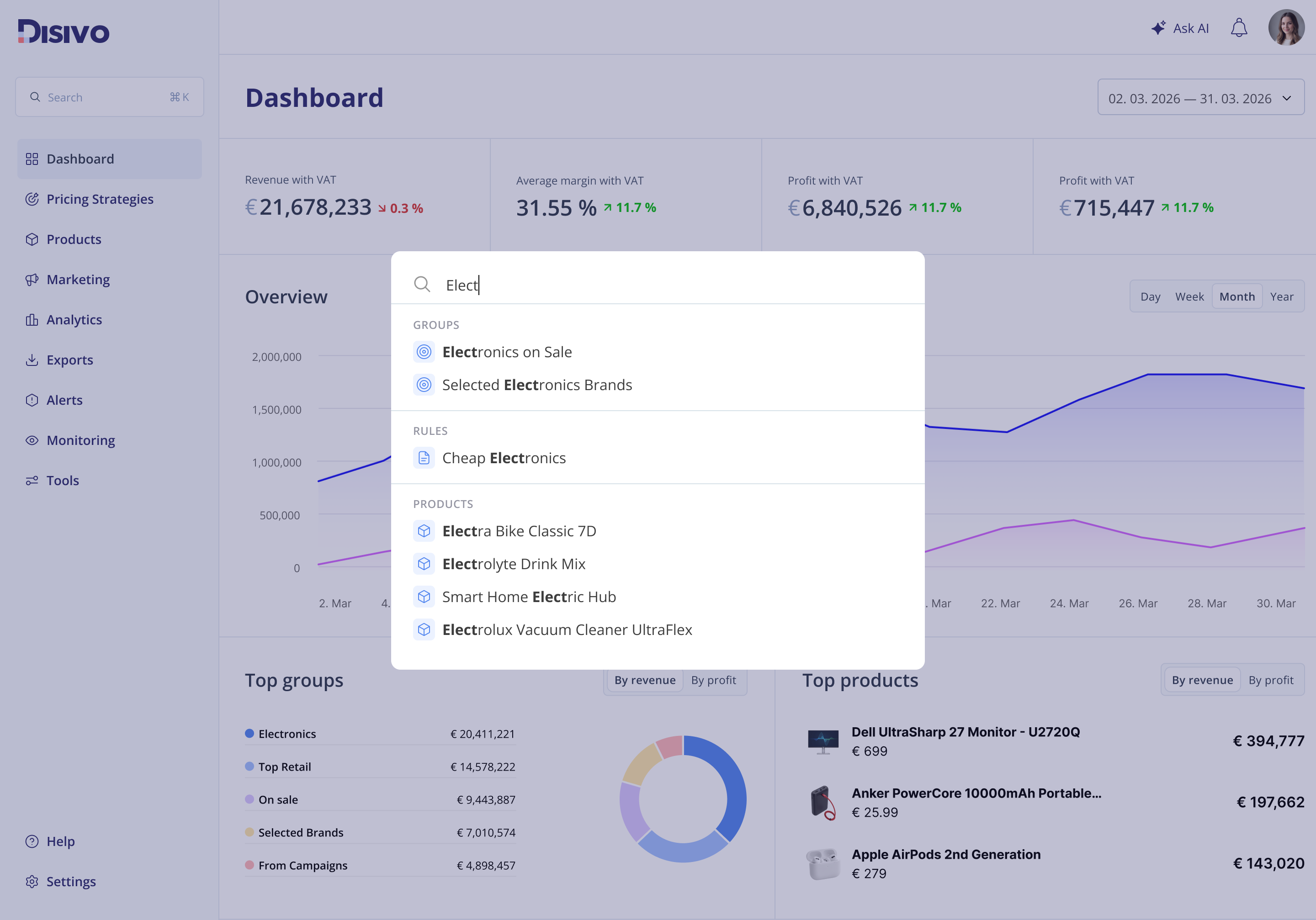
Task: Open Dashboard in sidebar
Action: (110, 159)
